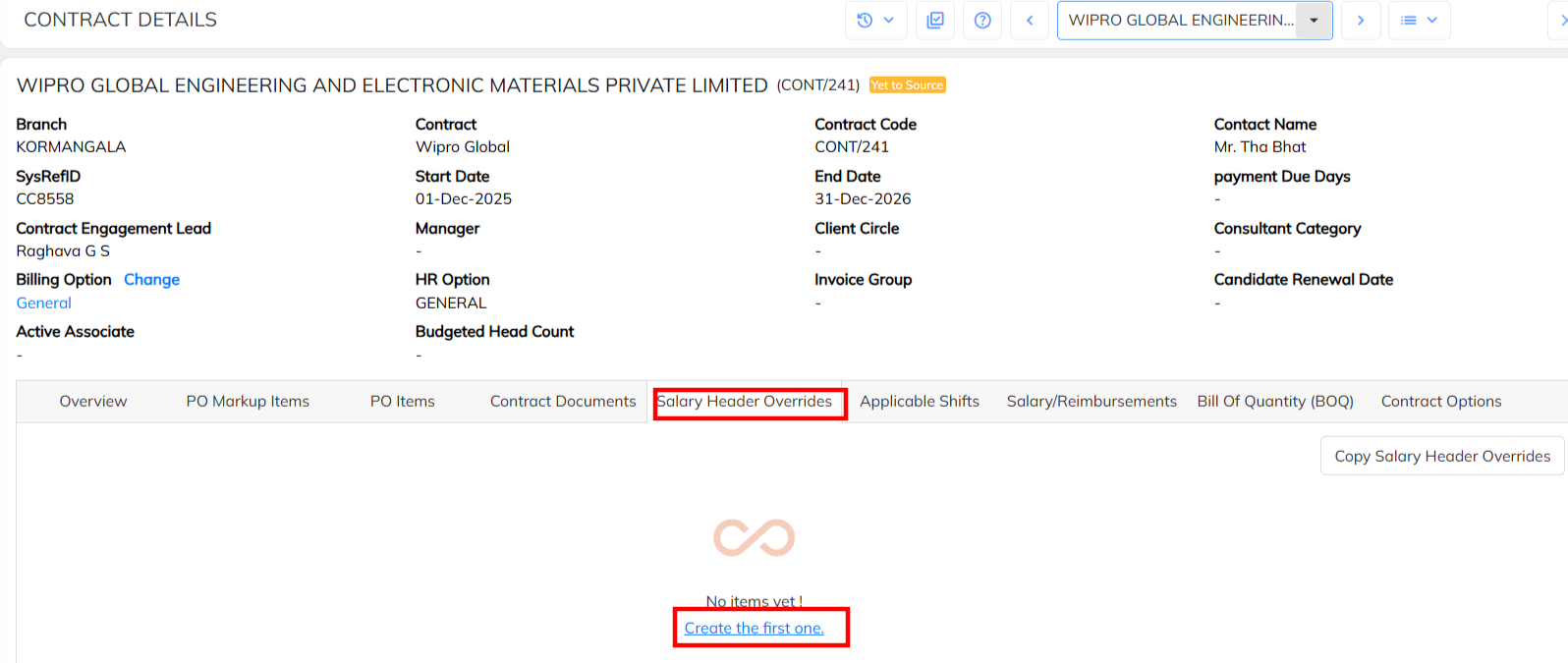Go to previous contract with left arrow
The image size is (1568, 663).
(1030, 21)
